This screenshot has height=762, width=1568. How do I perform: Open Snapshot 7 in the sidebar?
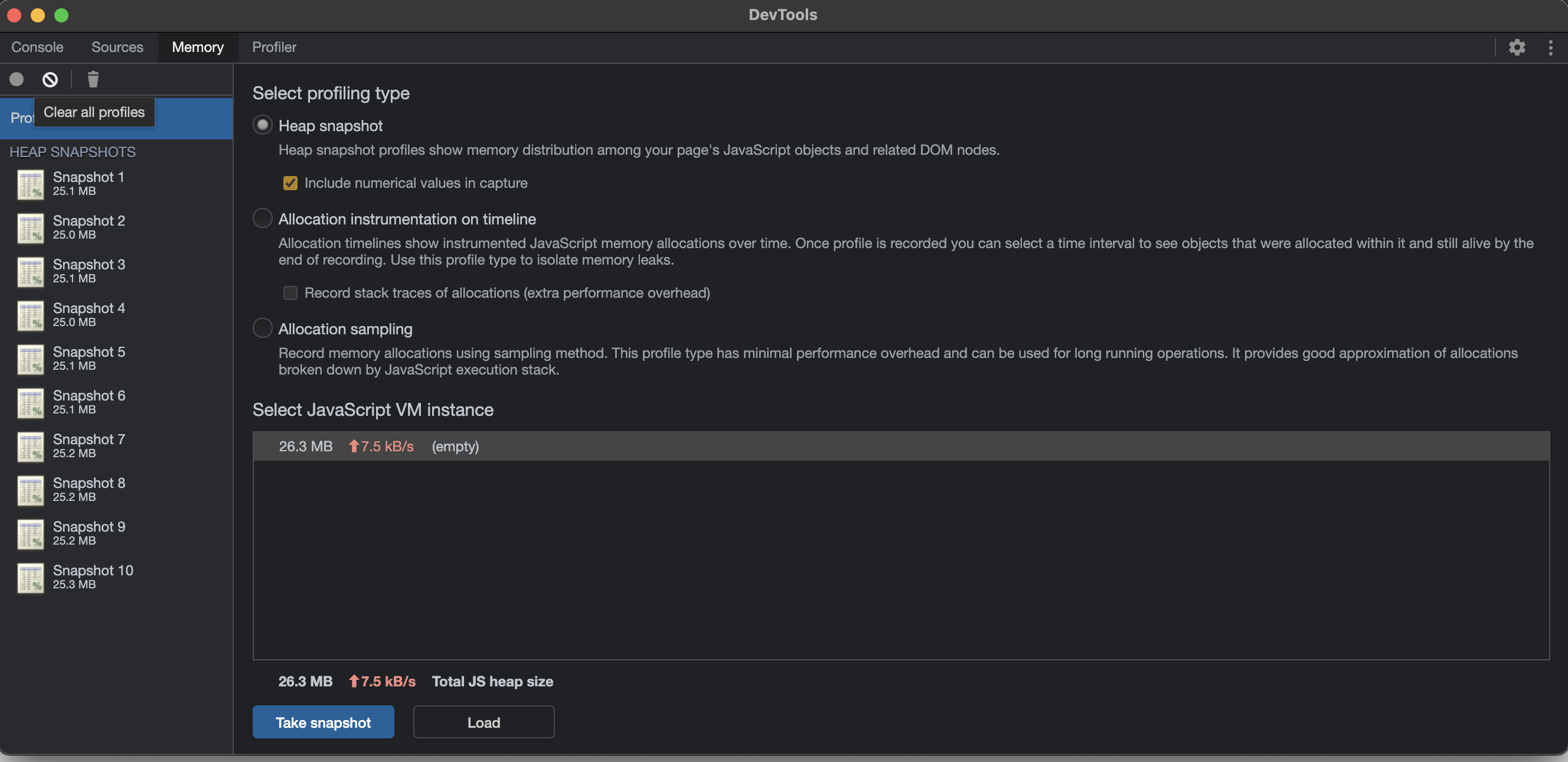coord(89,445)
